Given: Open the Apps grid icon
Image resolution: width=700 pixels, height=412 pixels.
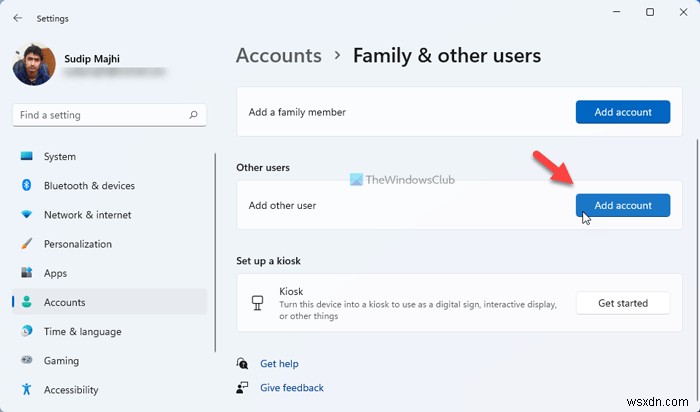Looking at the screenshot, I should coord(26,273).
